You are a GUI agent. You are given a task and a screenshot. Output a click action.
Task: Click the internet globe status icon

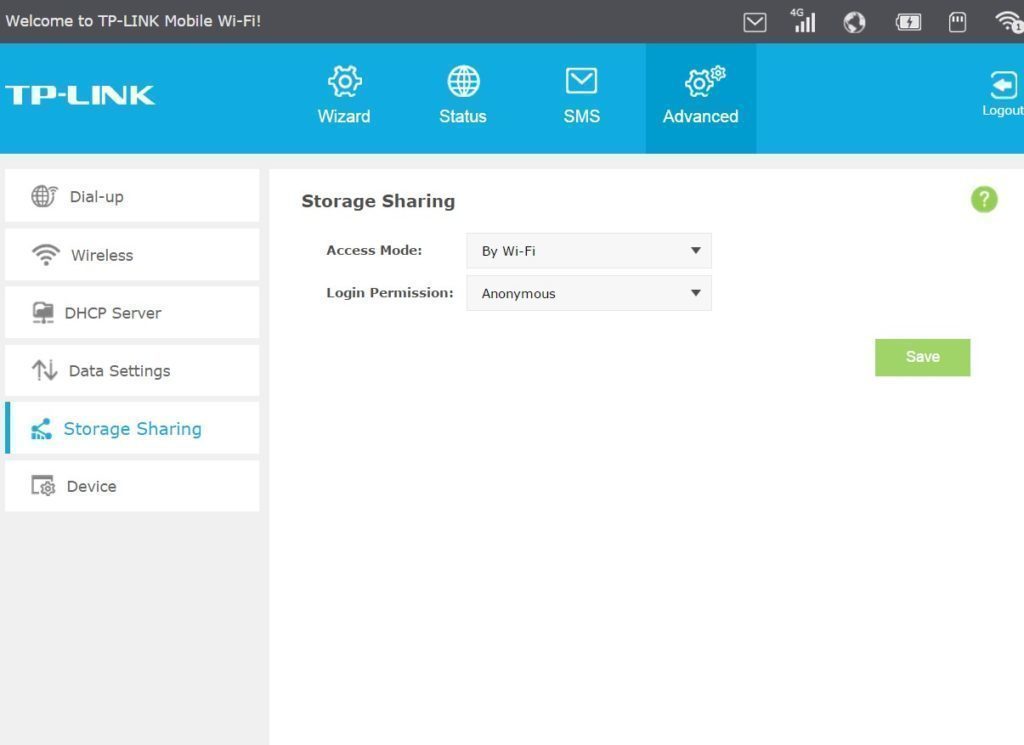tap(854, 22)
